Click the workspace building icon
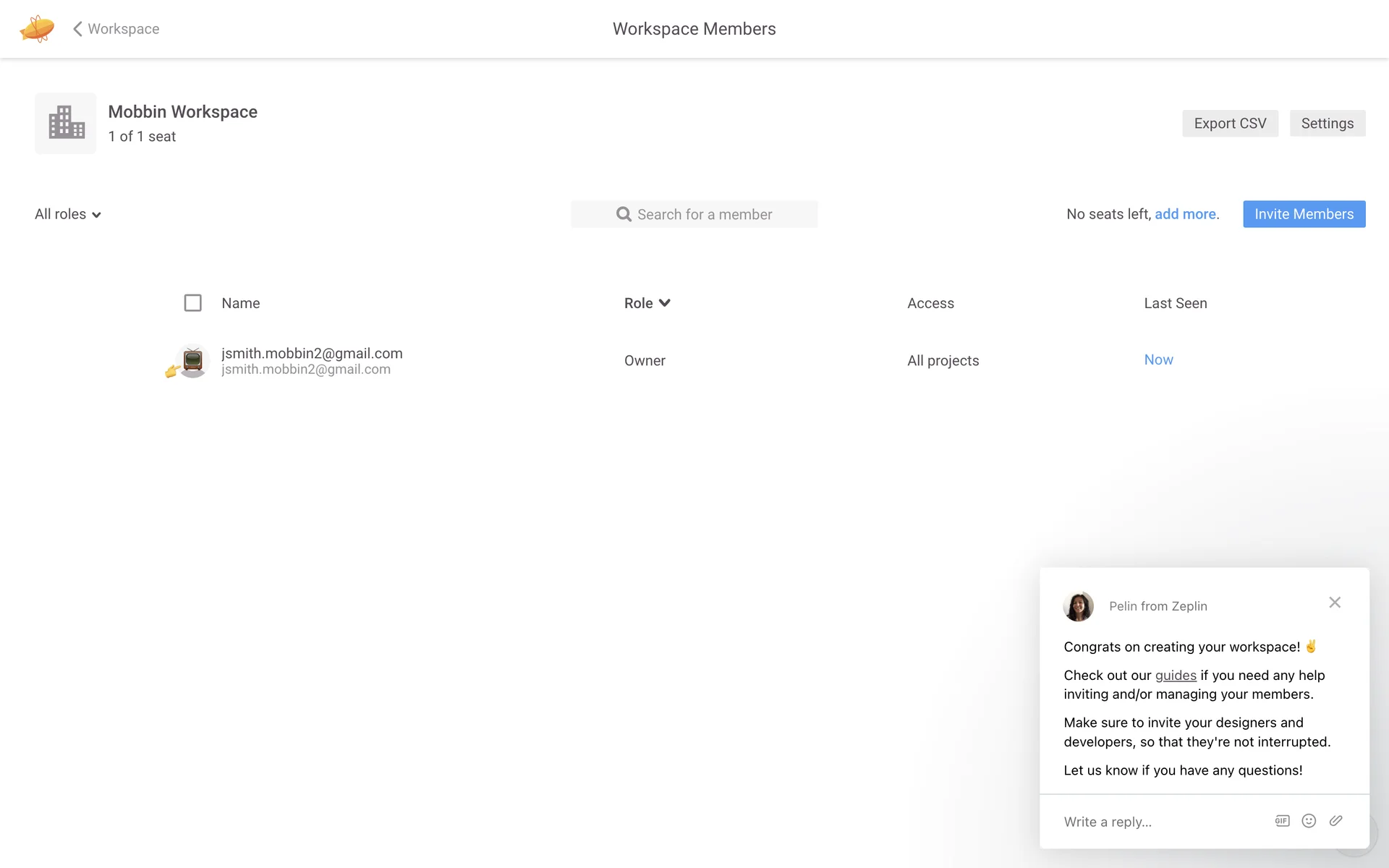1389x868 pixels. [x=66, y=123]
